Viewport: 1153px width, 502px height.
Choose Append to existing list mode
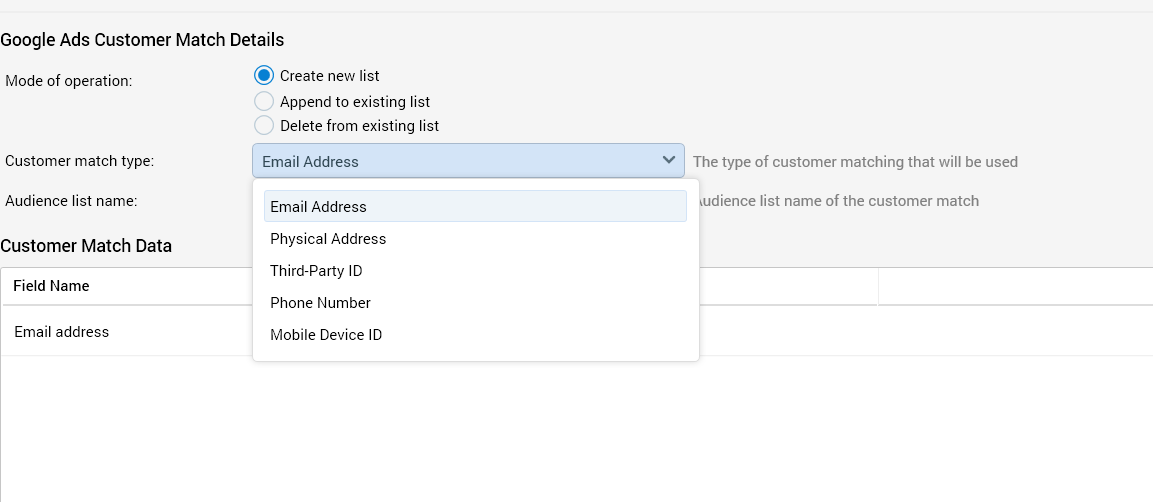tap(264, 101)
